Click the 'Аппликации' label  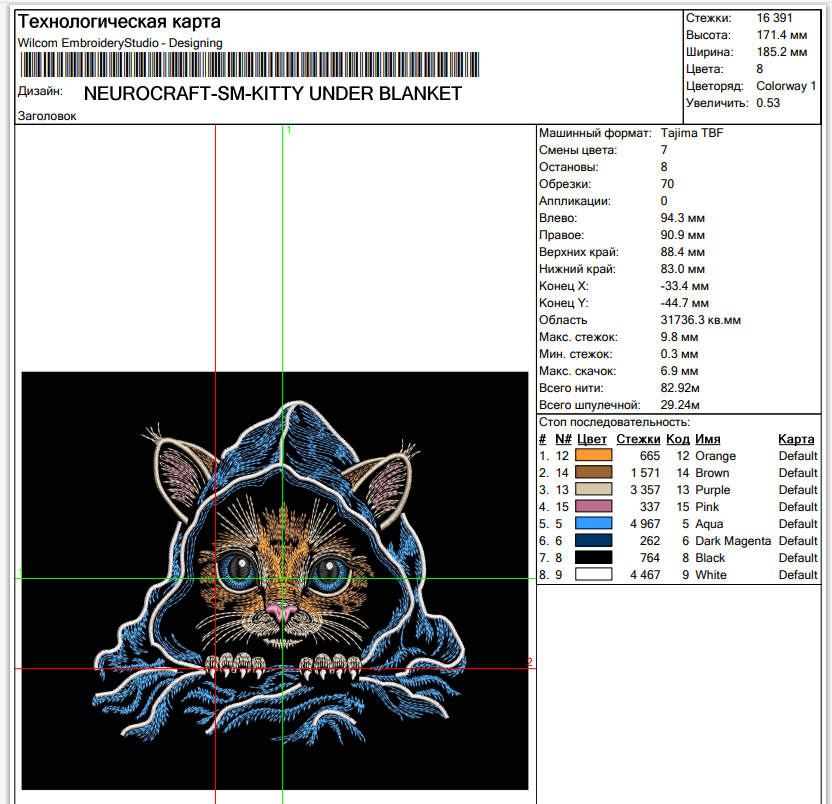pos(575,201)
